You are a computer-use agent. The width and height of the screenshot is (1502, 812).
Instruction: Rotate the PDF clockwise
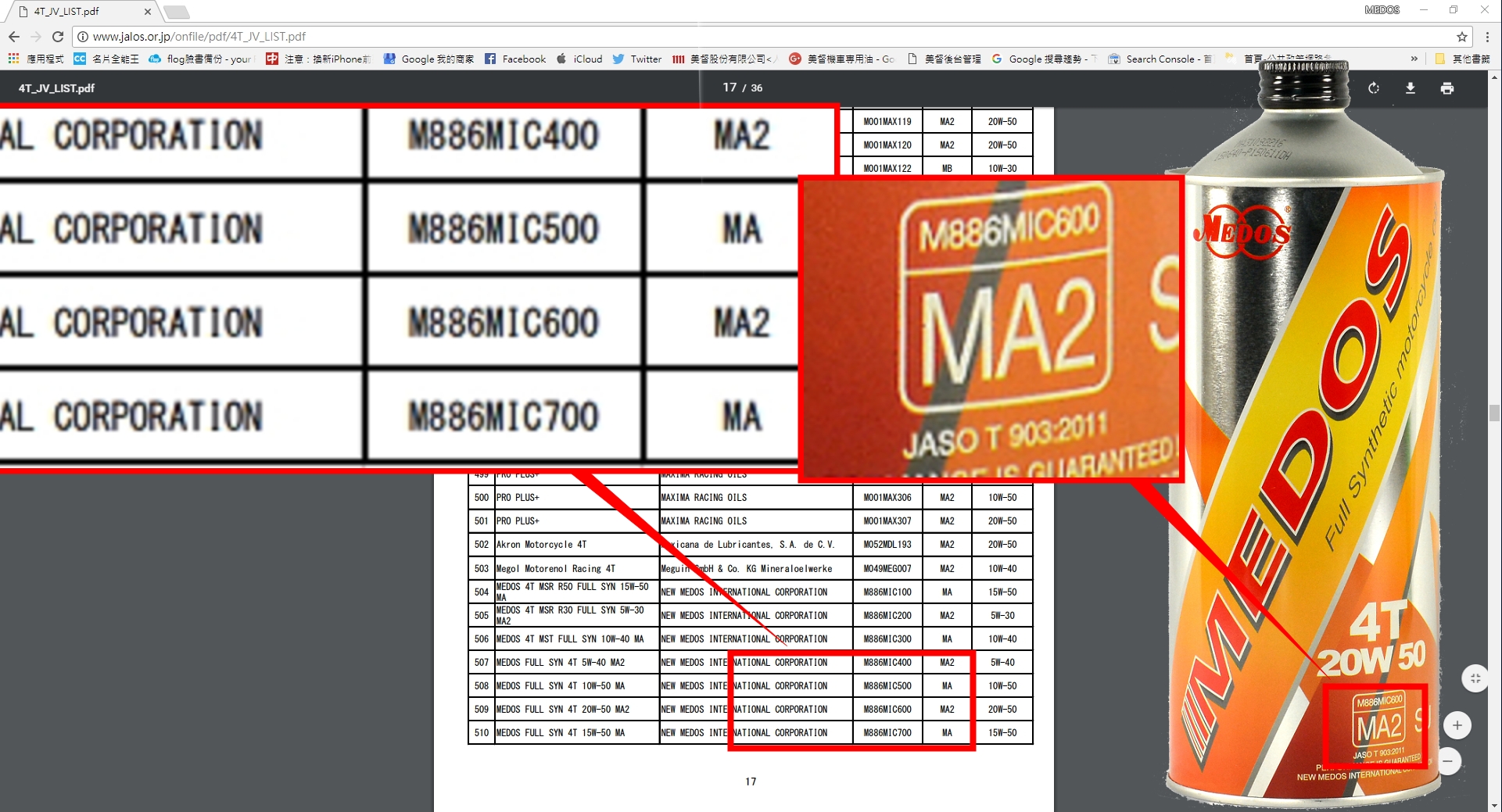tap(1374, 88)
